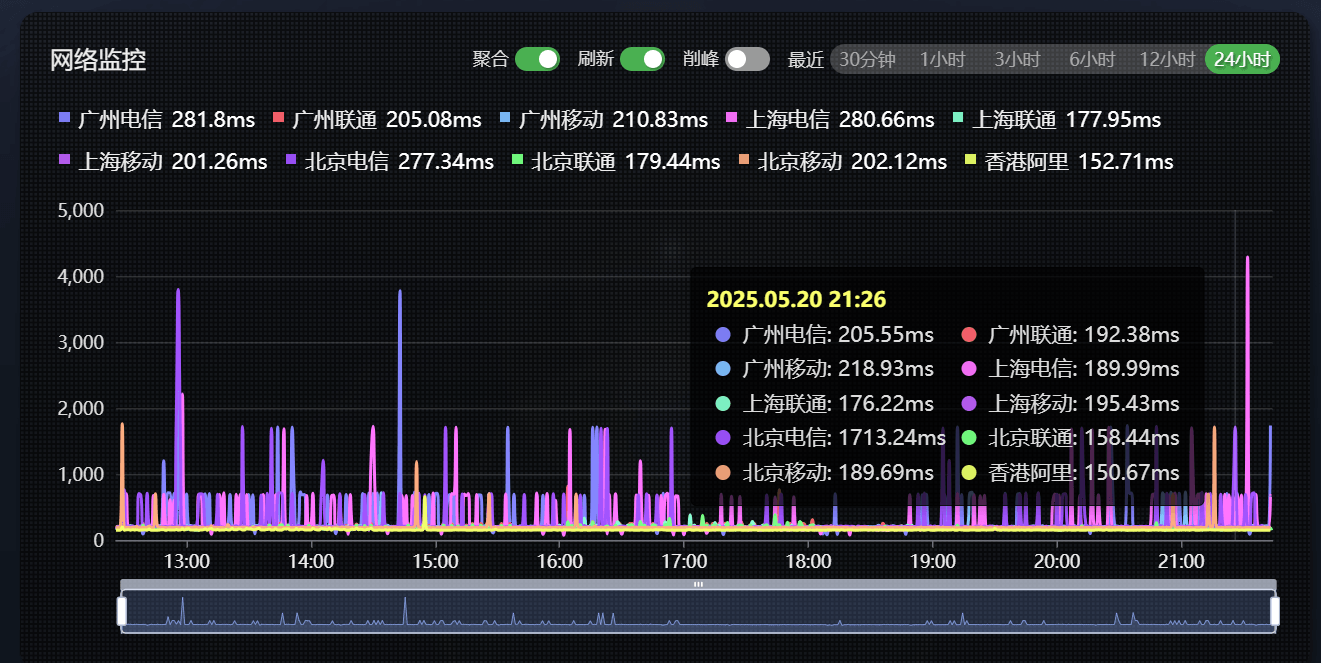Hide the 北京移动 series
Viewport: 1321px width, 663px height.
pos(745,161)
